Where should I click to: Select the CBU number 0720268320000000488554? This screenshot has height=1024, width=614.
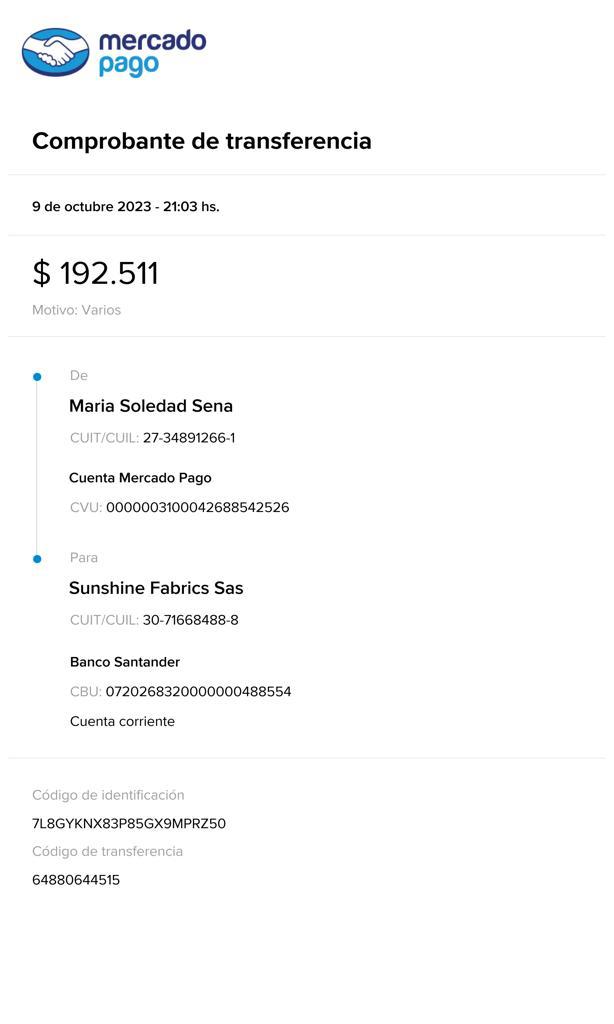click(198, 692)
